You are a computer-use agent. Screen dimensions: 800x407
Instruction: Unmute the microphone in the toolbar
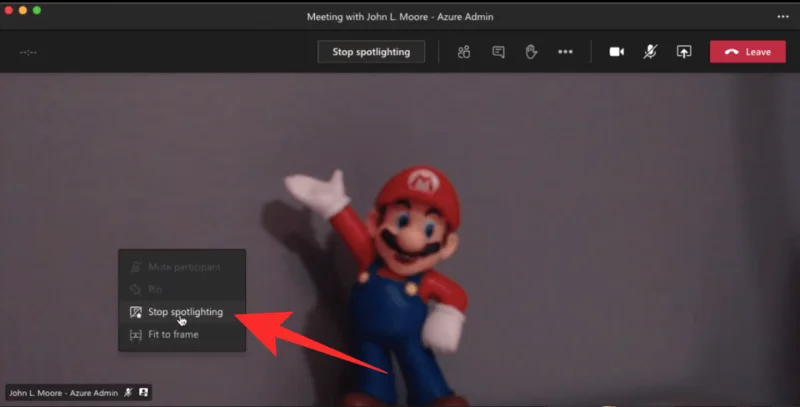(650, 52)
